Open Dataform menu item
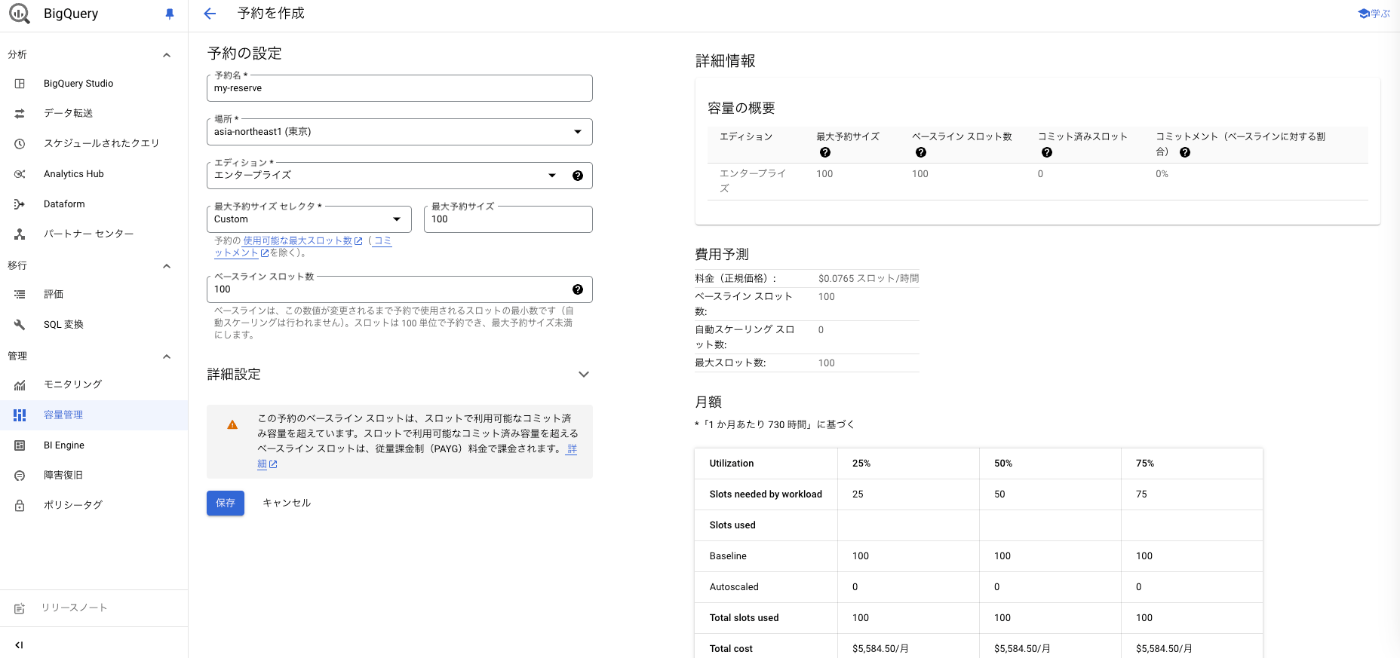 (x=94, y=204)
